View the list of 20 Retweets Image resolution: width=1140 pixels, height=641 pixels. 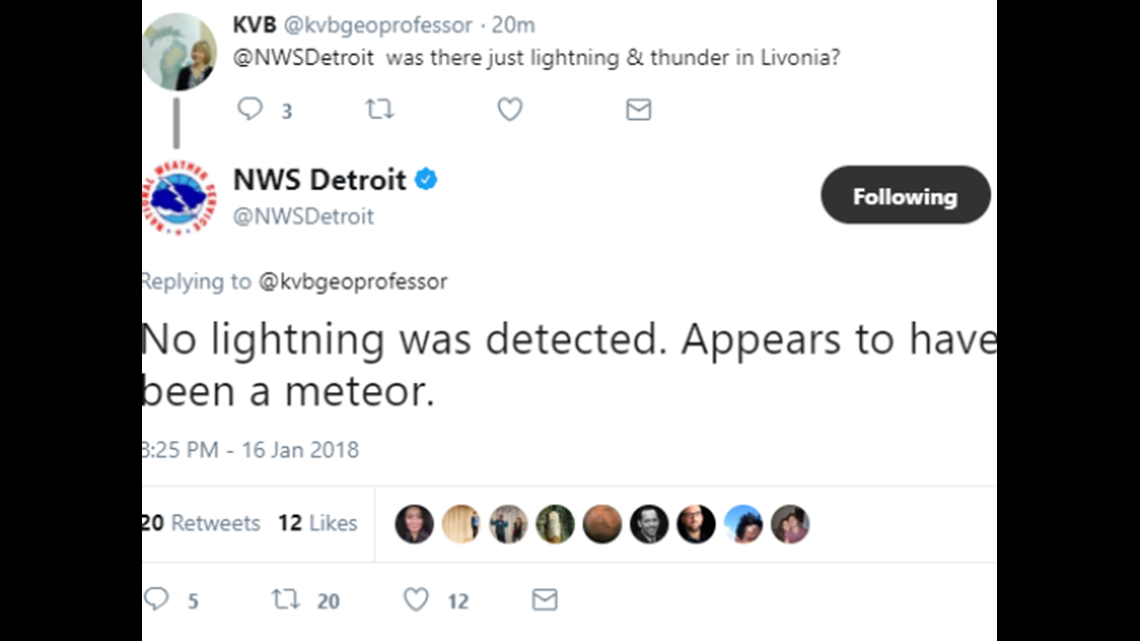coord(202,523)
